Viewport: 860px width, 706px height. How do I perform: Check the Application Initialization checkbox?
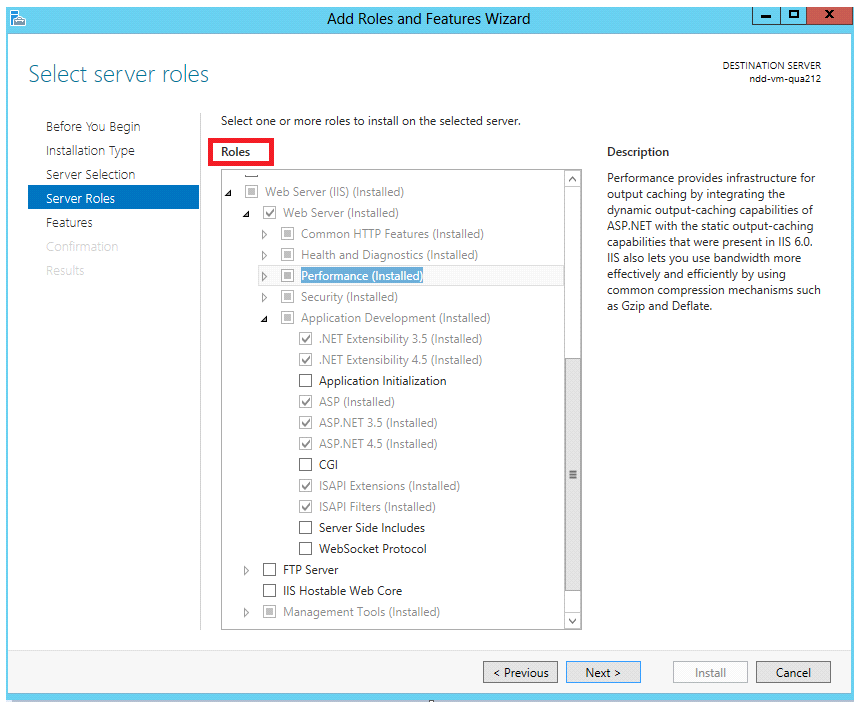(x=306, y=381)
